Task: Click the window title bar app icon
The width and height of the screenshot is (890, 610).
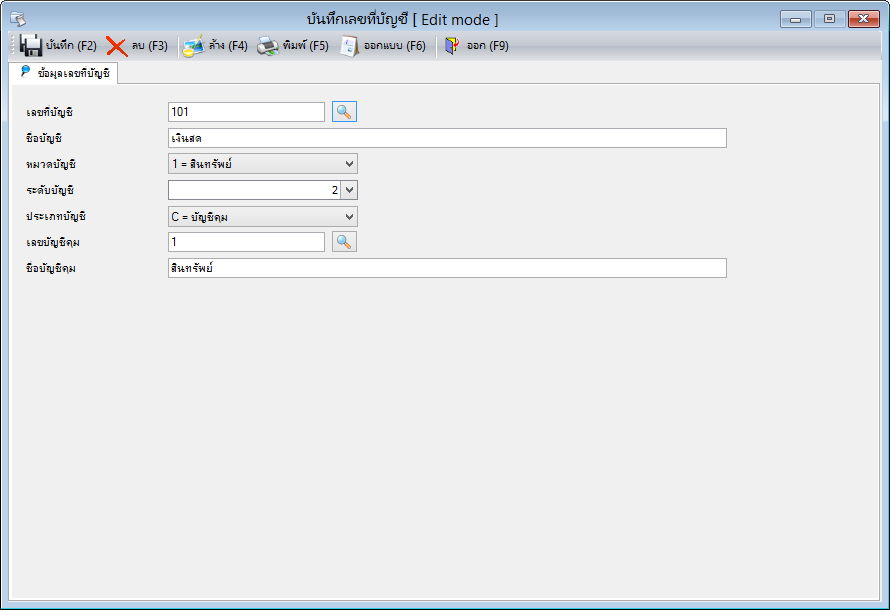Action: pos(18,19)
